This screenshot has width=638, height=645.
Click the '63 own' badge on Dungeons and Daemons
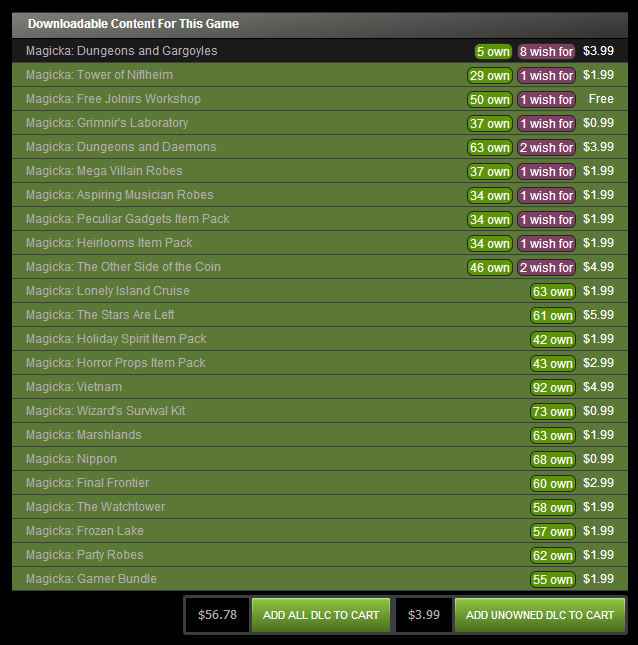pyautogui.click(x=490, y=148)
